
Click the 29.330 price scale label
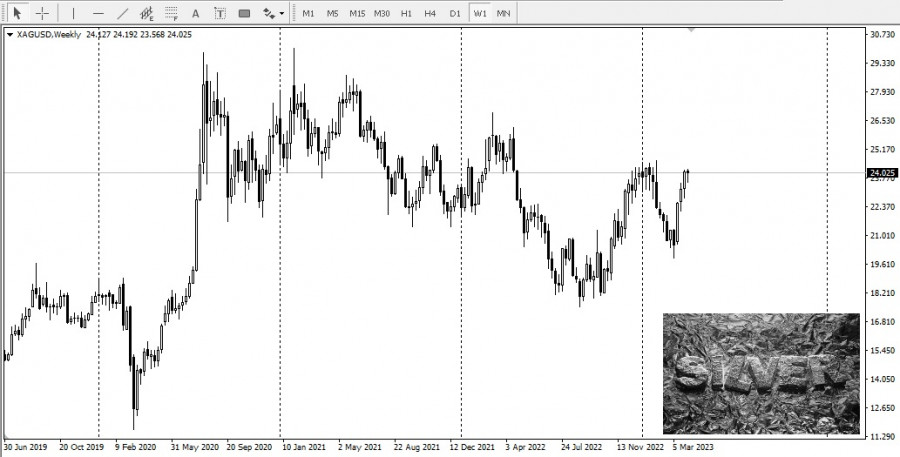pos(883,63)
